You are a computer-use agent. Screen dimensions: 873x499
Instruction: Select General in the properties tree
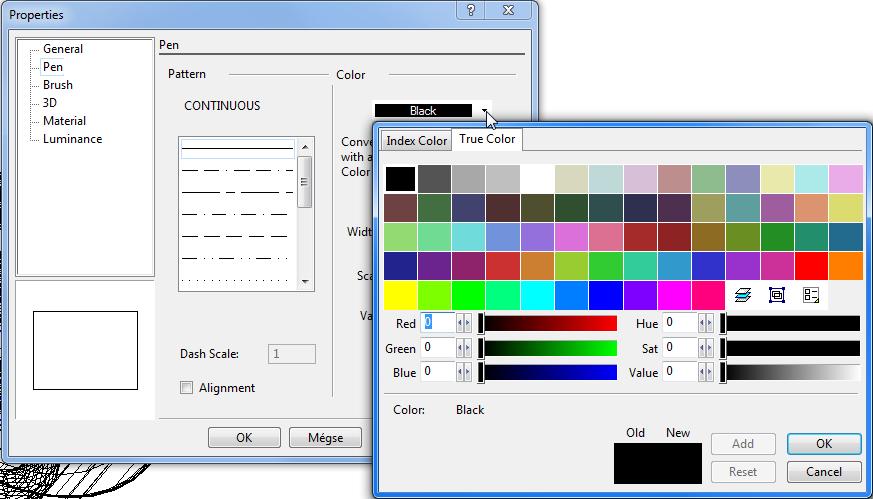pos(63,49)
